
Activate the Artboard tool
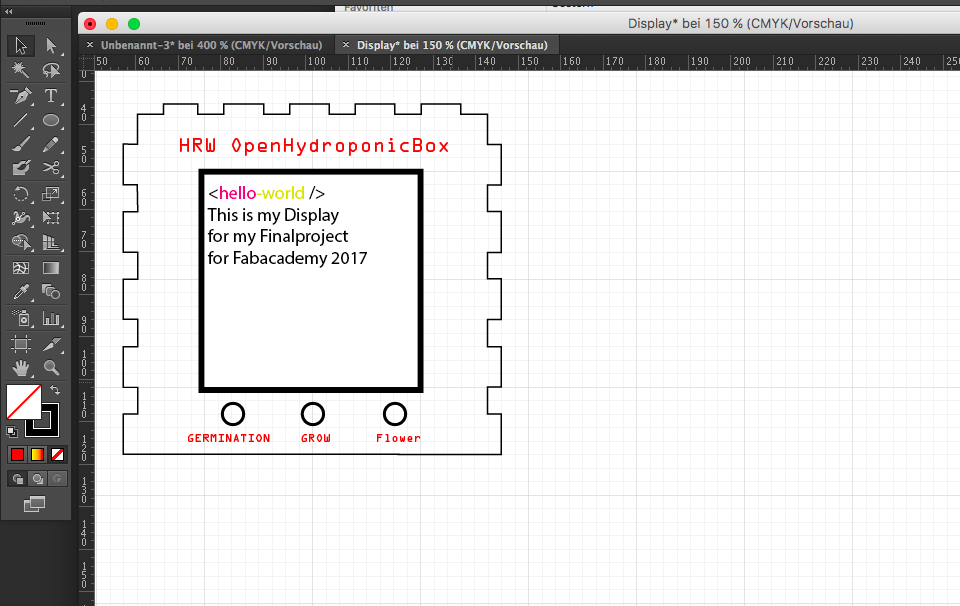tap(20, 343)
